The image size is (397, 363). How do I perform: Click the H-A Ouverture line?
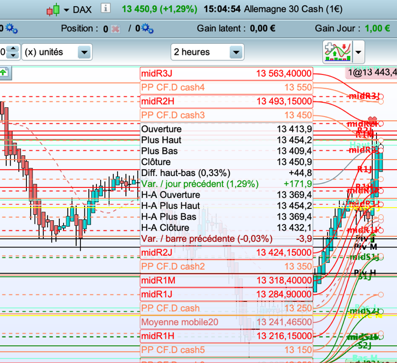point(226,195)
